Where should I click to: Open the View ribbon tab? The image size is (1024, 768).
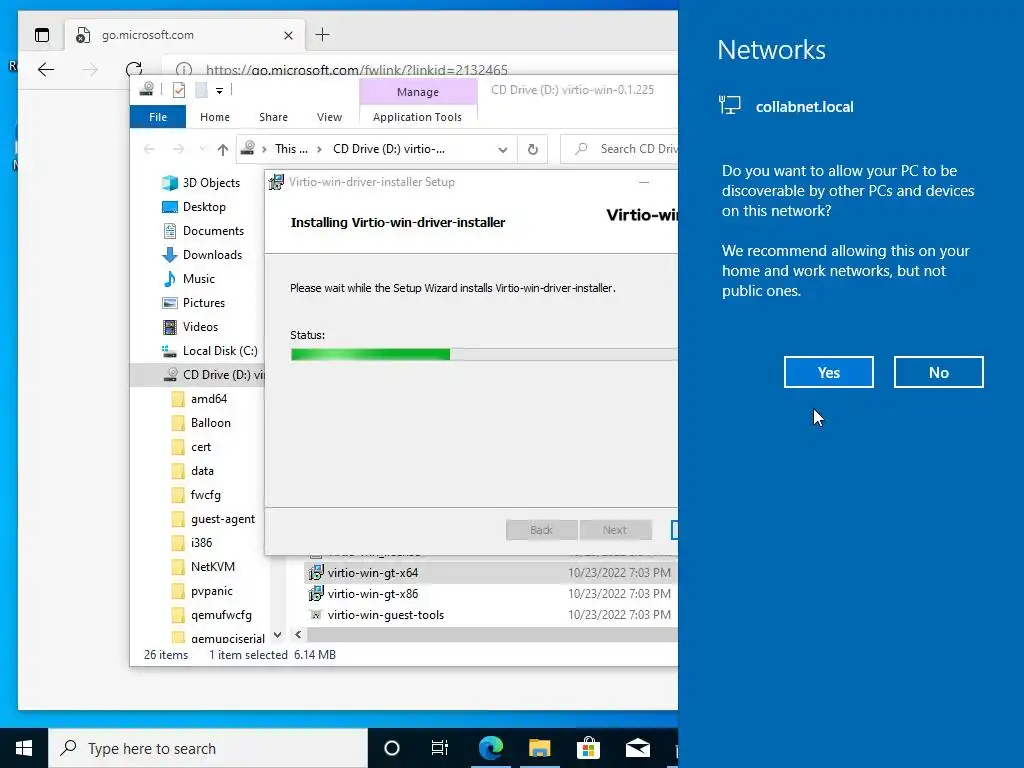point(329,117)
